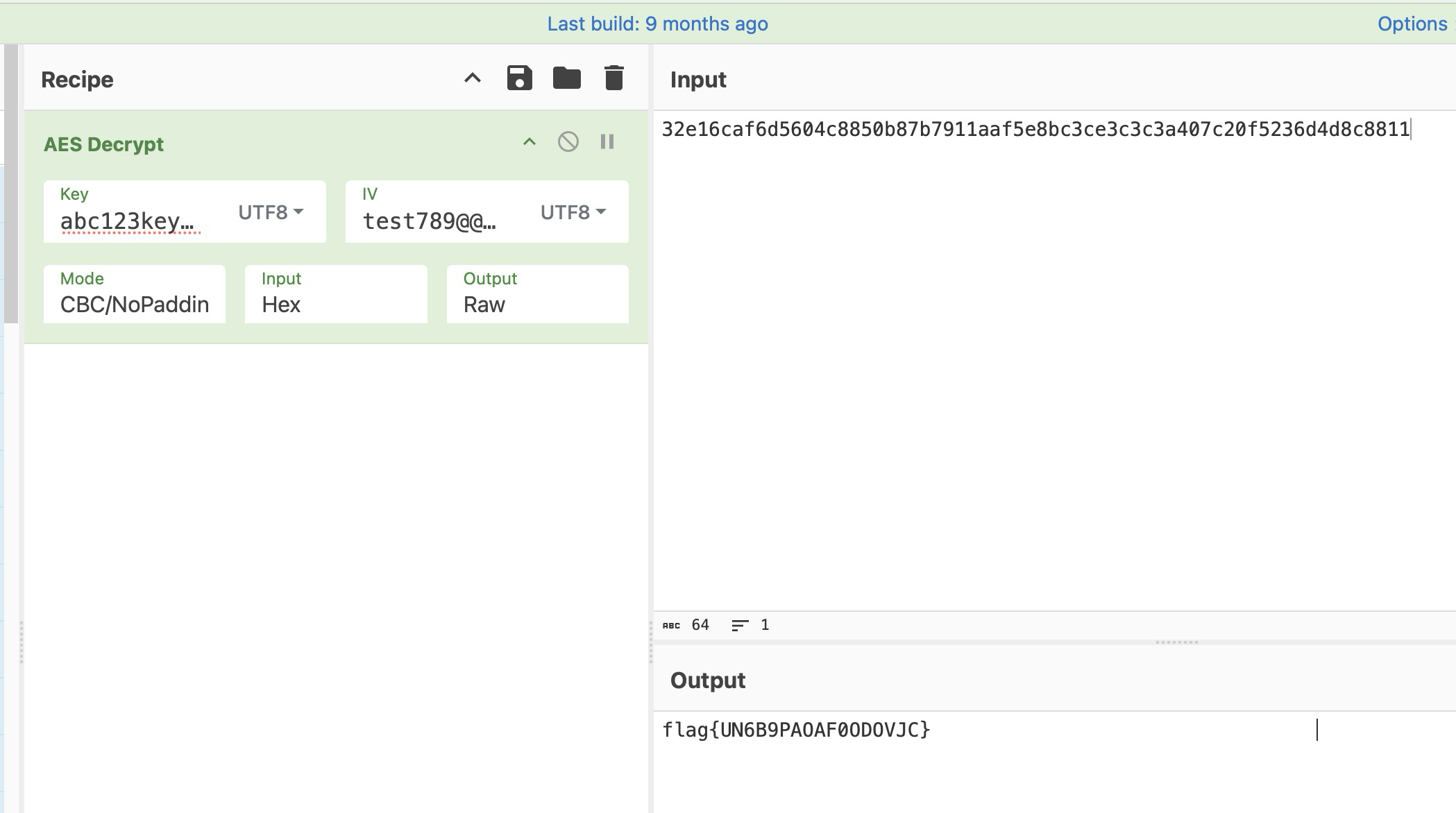Collapse the AES Decrypt panel chevron
1456x813 pixels.
click(530, 141)
